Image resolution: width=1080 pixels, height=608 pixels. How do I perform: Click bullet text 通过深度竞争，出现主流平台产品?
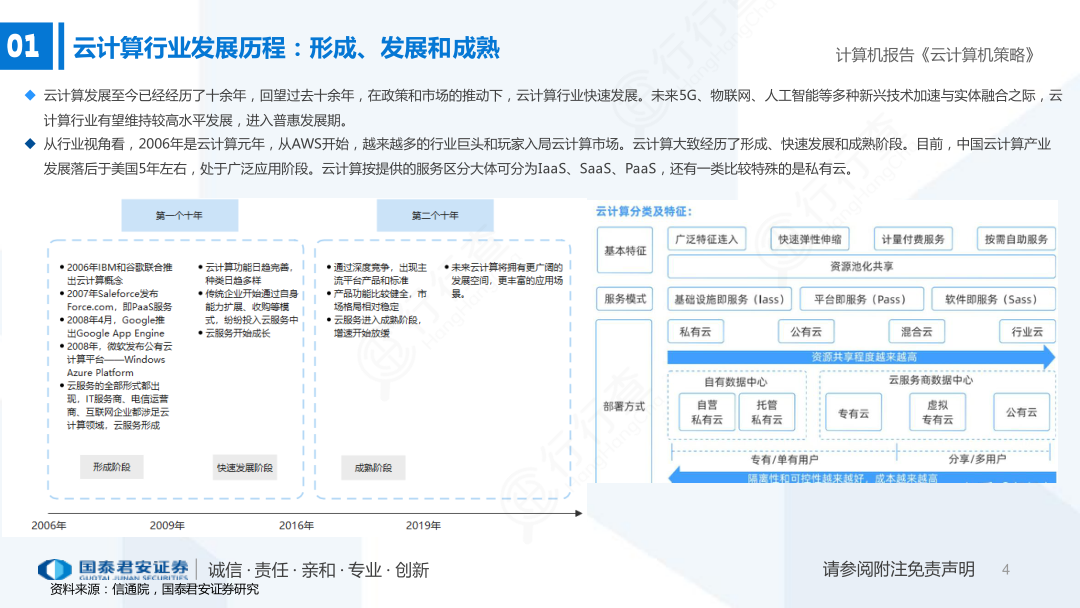[x=380, y=273]
